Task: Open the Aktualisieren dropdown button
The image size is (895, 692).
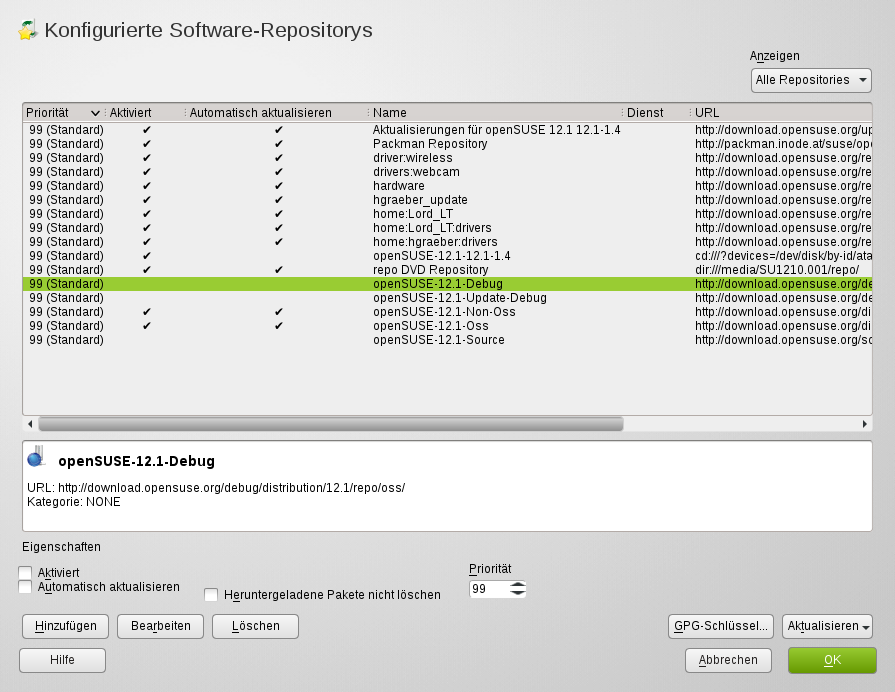Action: [827, 626]
